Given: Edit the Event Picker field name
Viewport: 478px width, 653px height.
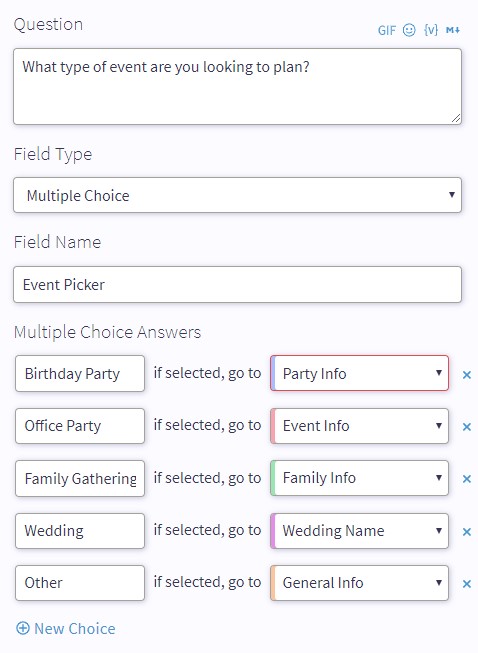Looking at the screenshot, I should (x=237, y=284).
